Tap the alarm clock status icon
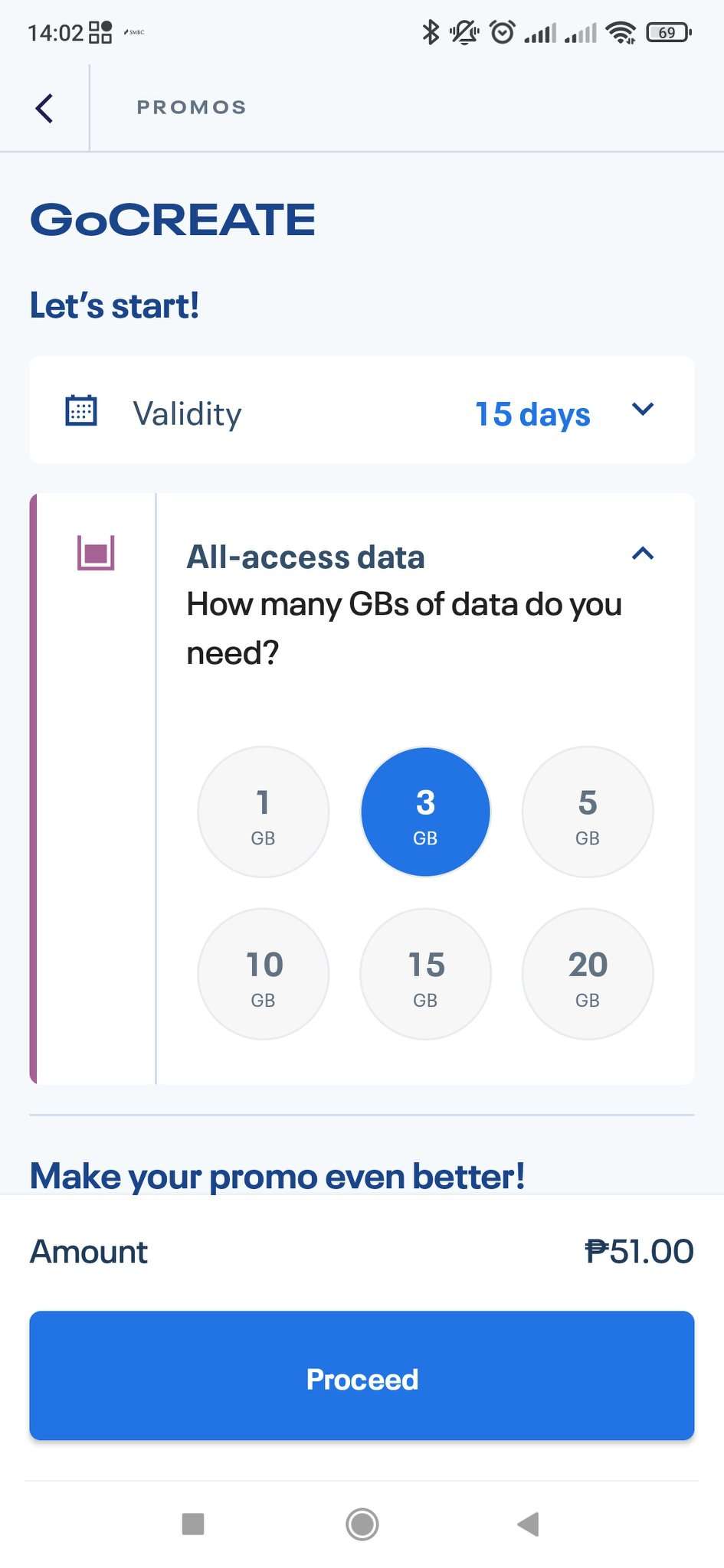Viewport: 724px width, 1568px height. [502, 32]
